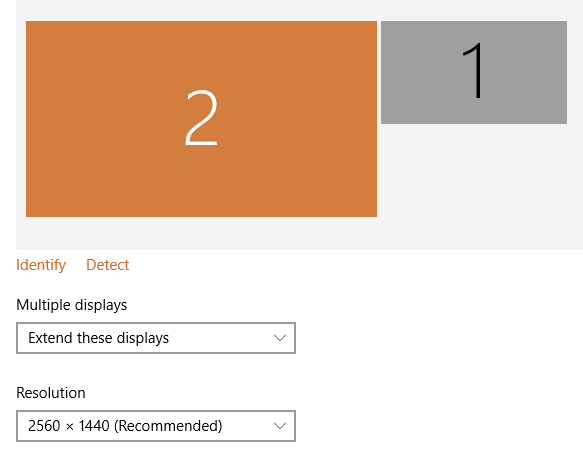This screenshot has height=453, width=583.
Task: Click the 2560 × 1440 (Recommended) text
Action: [x=125, y=426]
